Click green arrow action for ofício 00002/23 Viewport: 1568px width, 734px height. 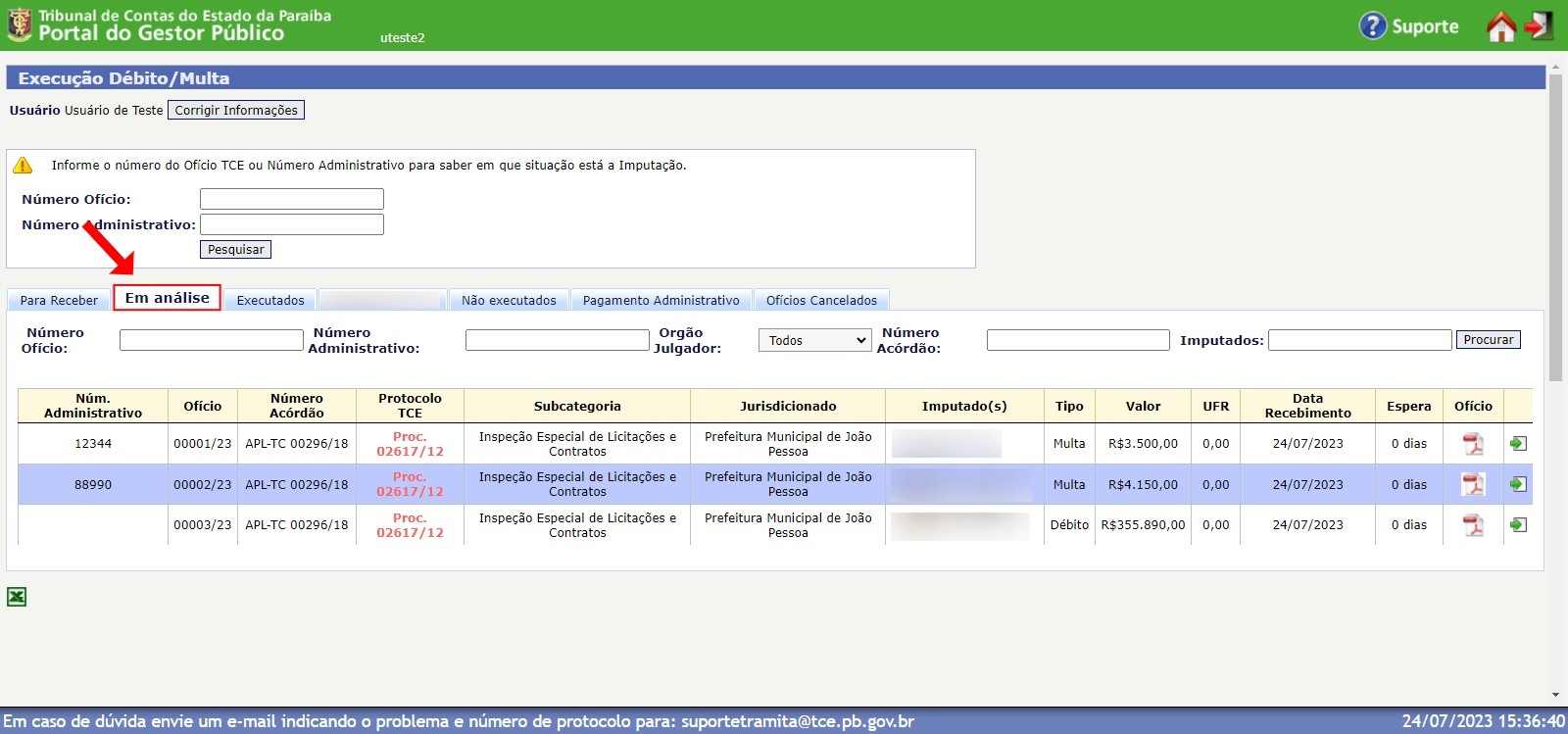point(1518,484)
